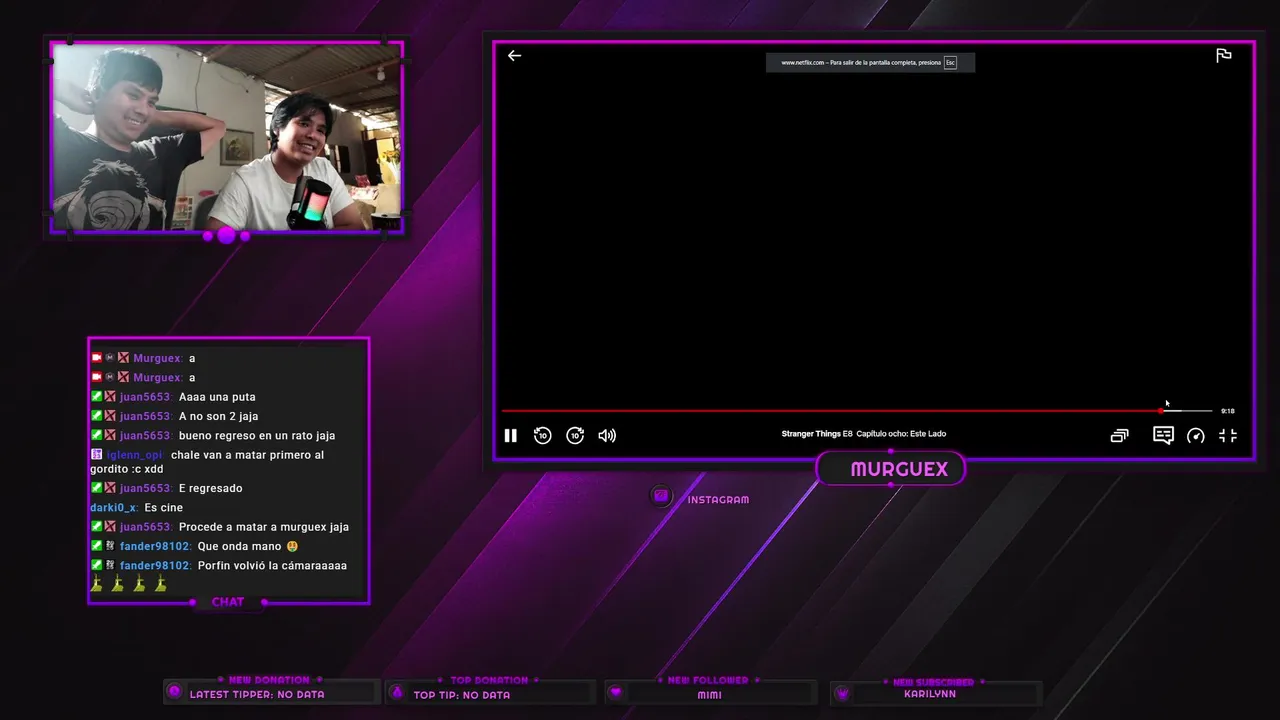This screenshot has width=1280, height=720.
Task: Click new follower name MIMI
Action: click(x=710, y=695)
